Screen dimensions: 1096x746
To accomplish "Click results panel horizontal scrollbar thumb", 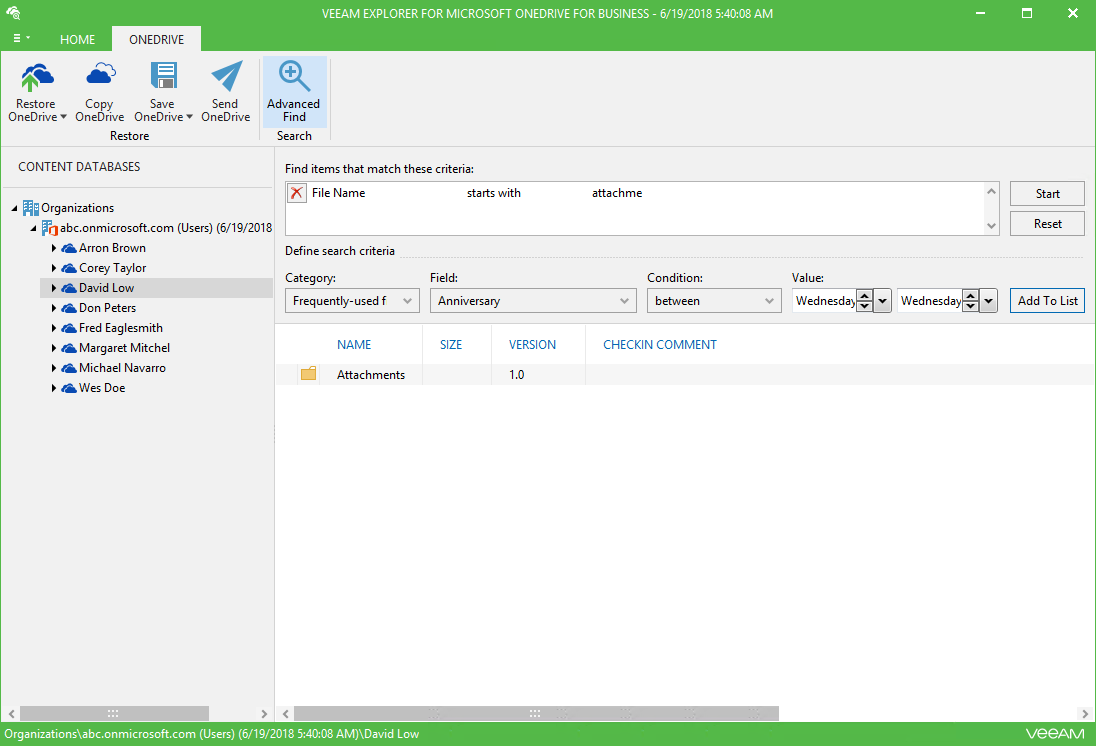I will pos(536,713).
